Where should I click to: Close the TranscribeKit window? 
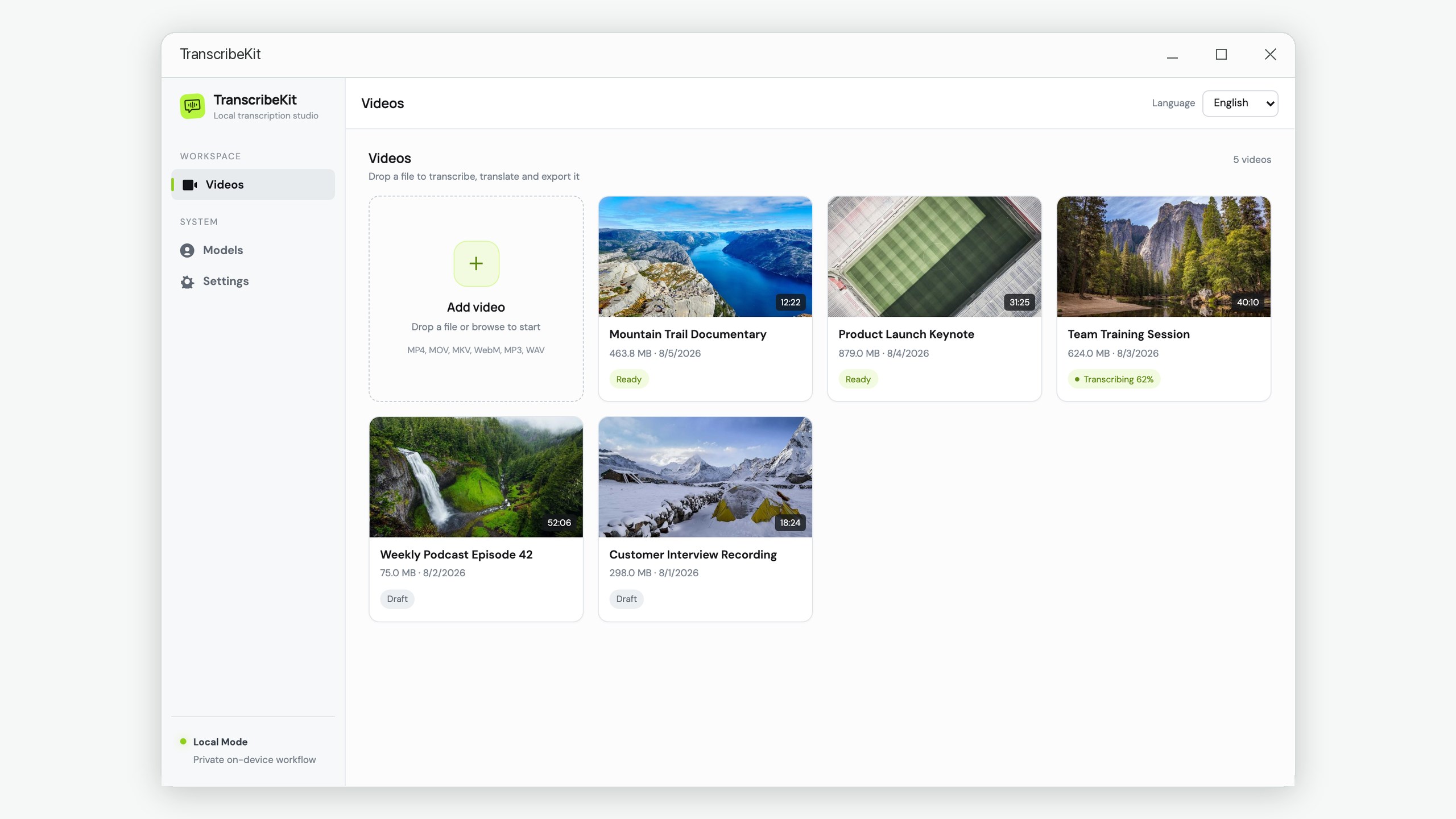1270,55
